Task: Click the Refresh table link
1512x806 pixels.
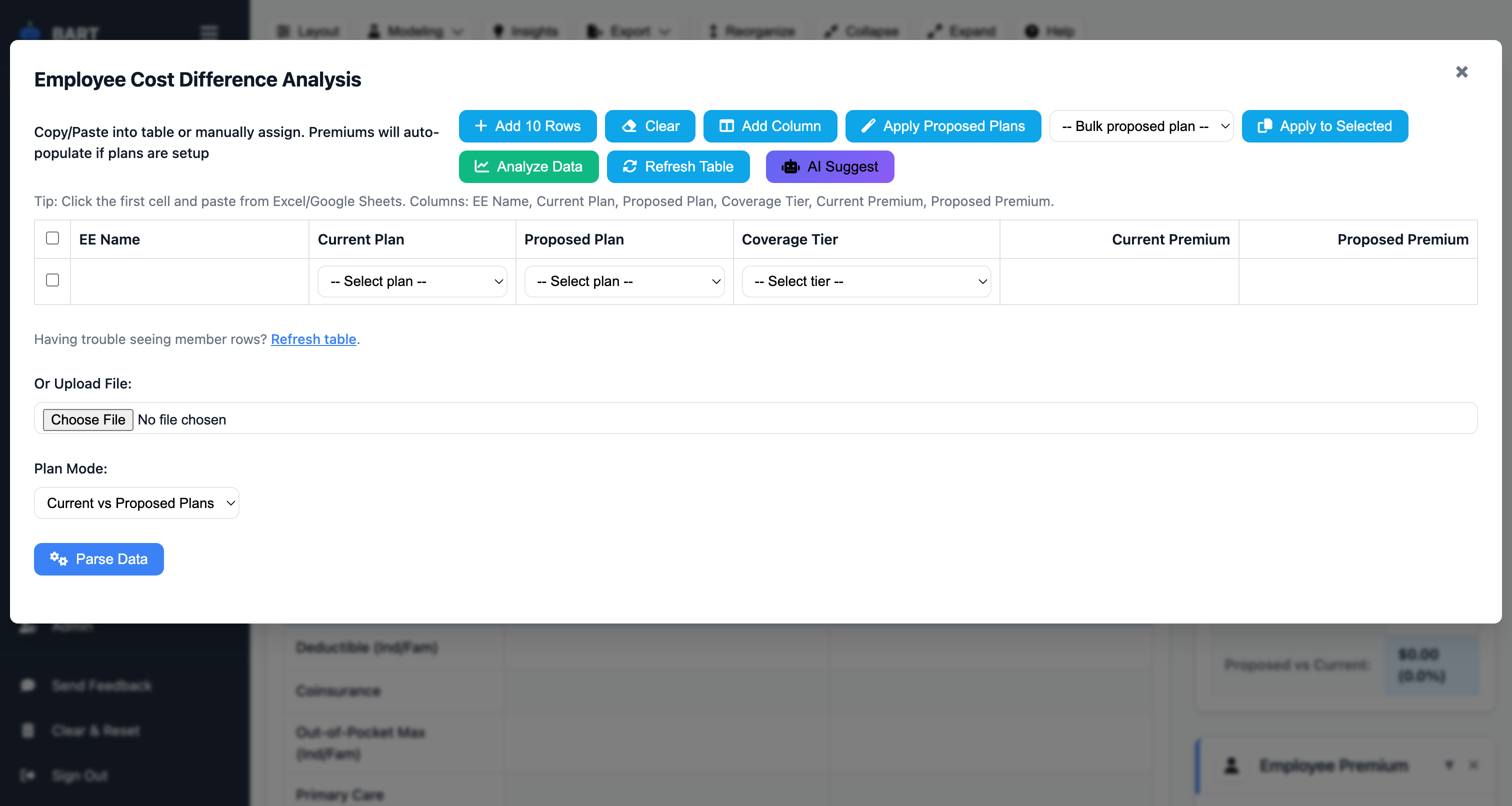Action: [313, 339]
